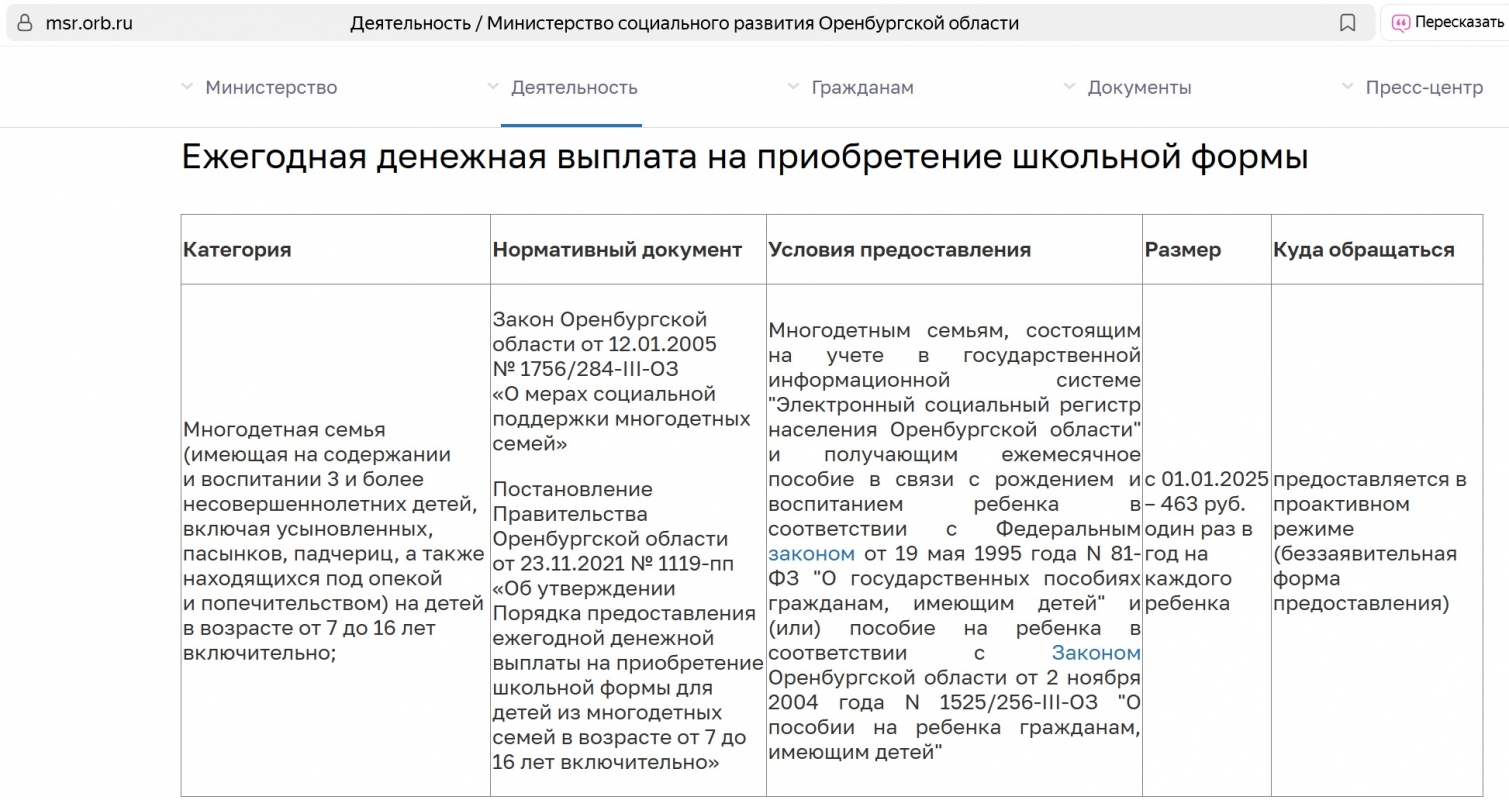Click the 'Категория' table column header
The image size is (1509, 800).
coord(237,250)
